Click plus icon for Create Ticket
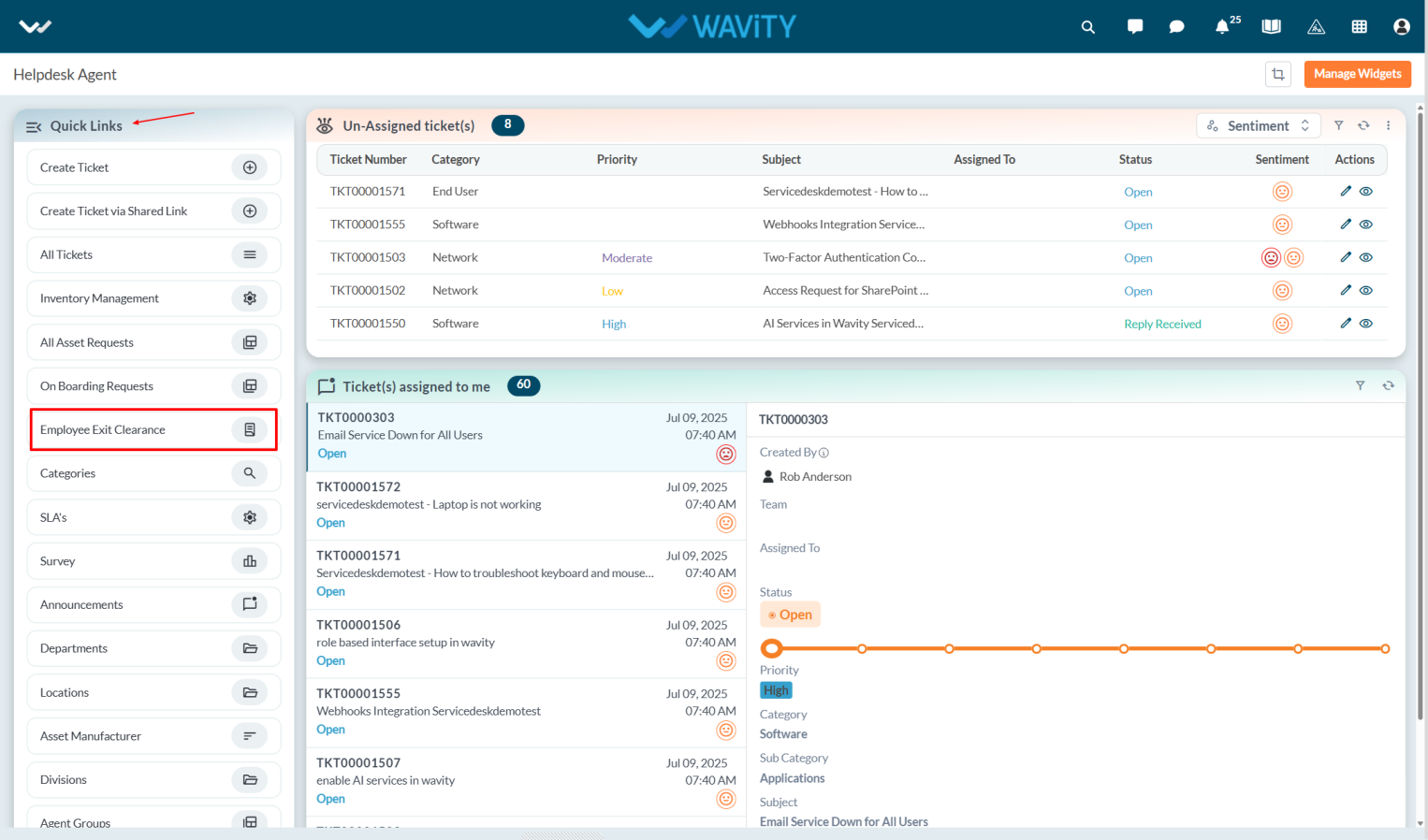The height and width of the screenshot is (840, 1428). 250,167
